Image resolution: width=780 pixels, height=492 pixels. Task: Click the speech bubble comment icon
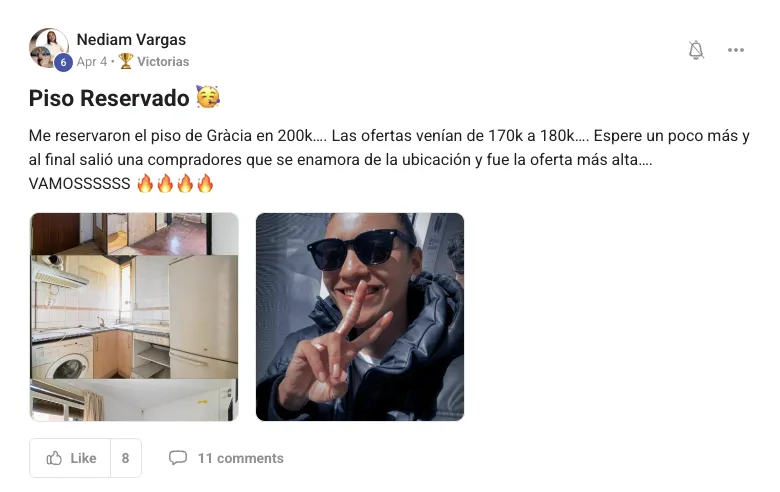point(178,458)
